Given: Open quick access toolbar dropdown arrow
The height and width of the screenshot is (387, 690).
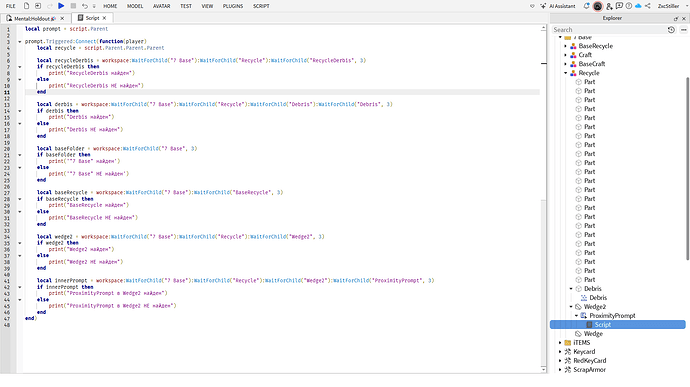Looking at the screenshot, I should tap(94, 6).
